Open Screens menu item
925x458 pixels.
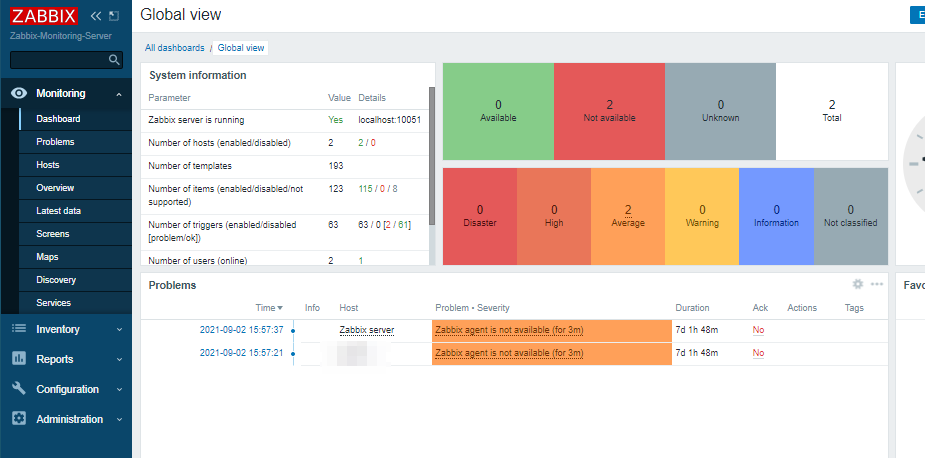[x=76, y=234]
